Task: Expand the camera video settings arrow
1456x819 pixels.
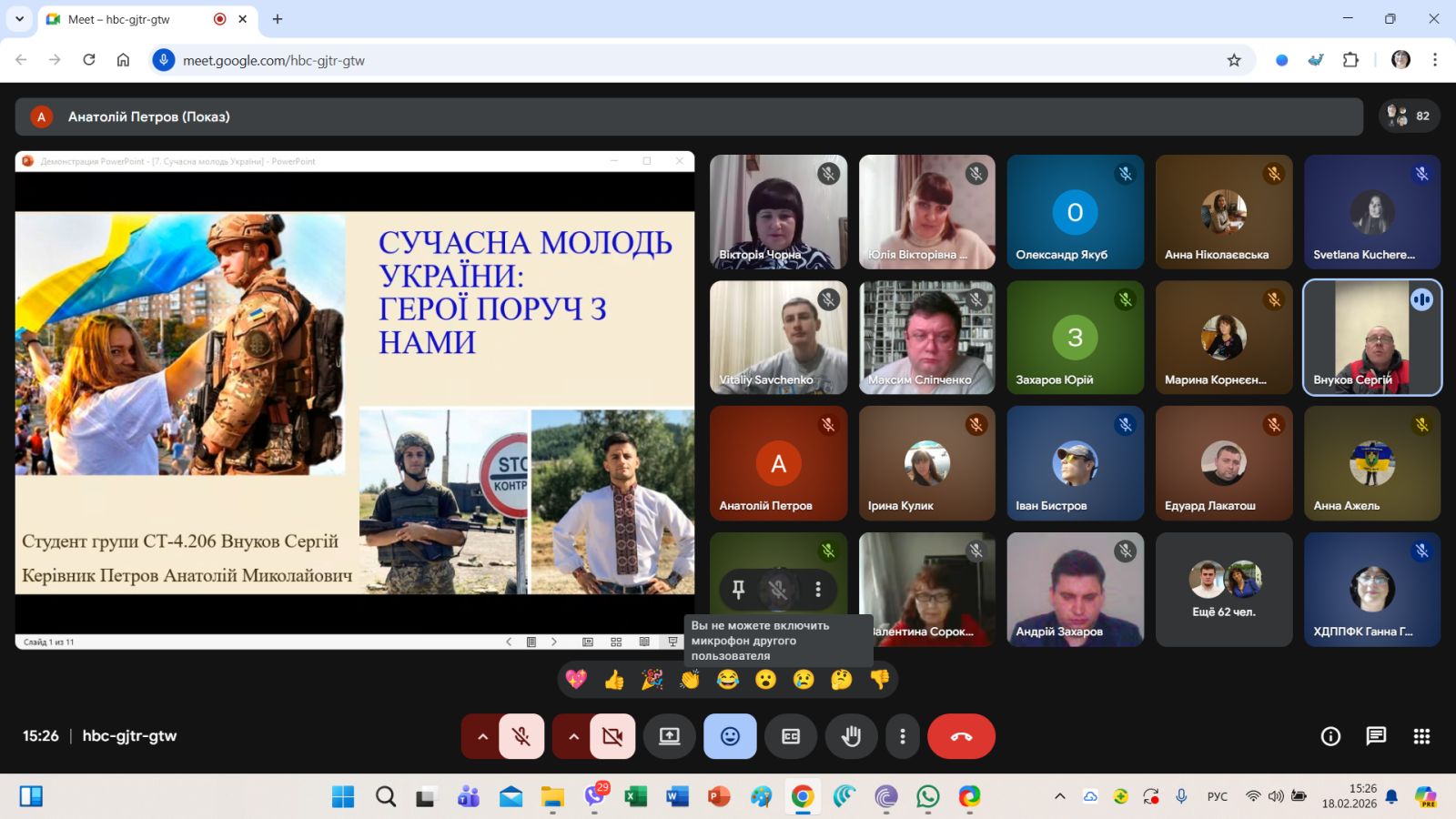Action: (573, 736)
